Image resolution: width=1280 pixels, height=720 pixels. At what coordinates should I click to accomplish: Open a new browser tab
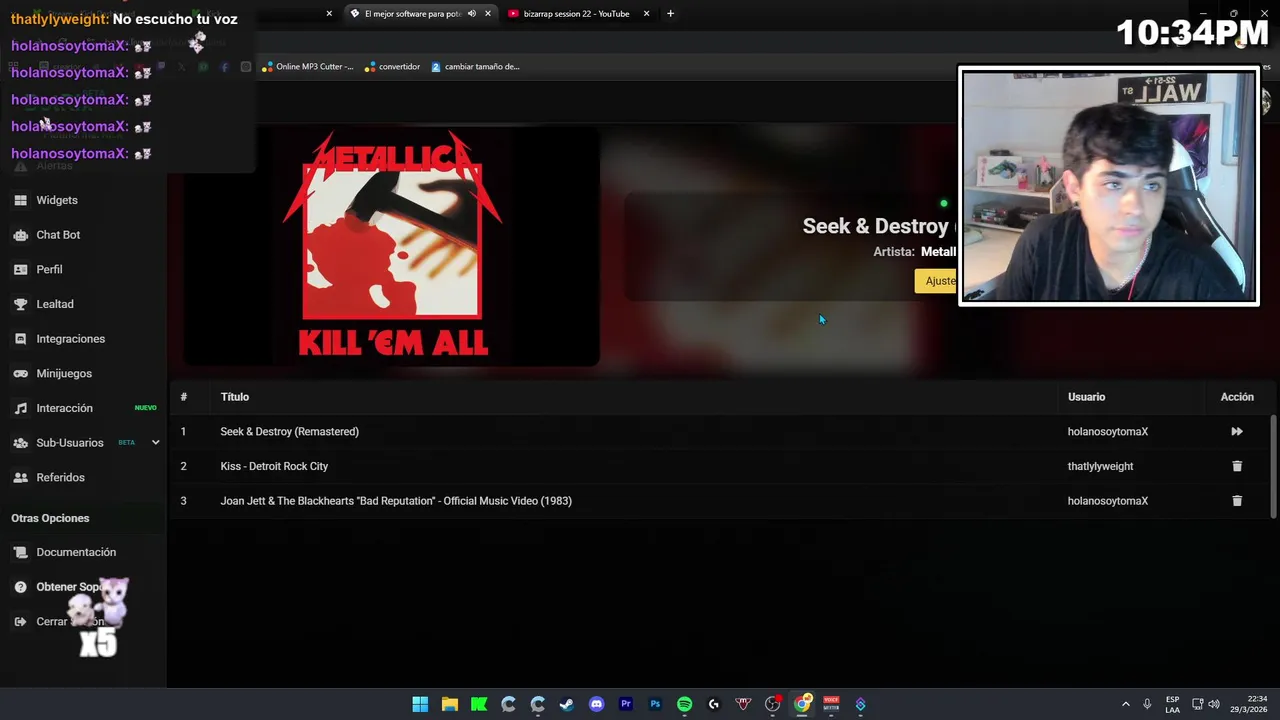tap(670, 14)
